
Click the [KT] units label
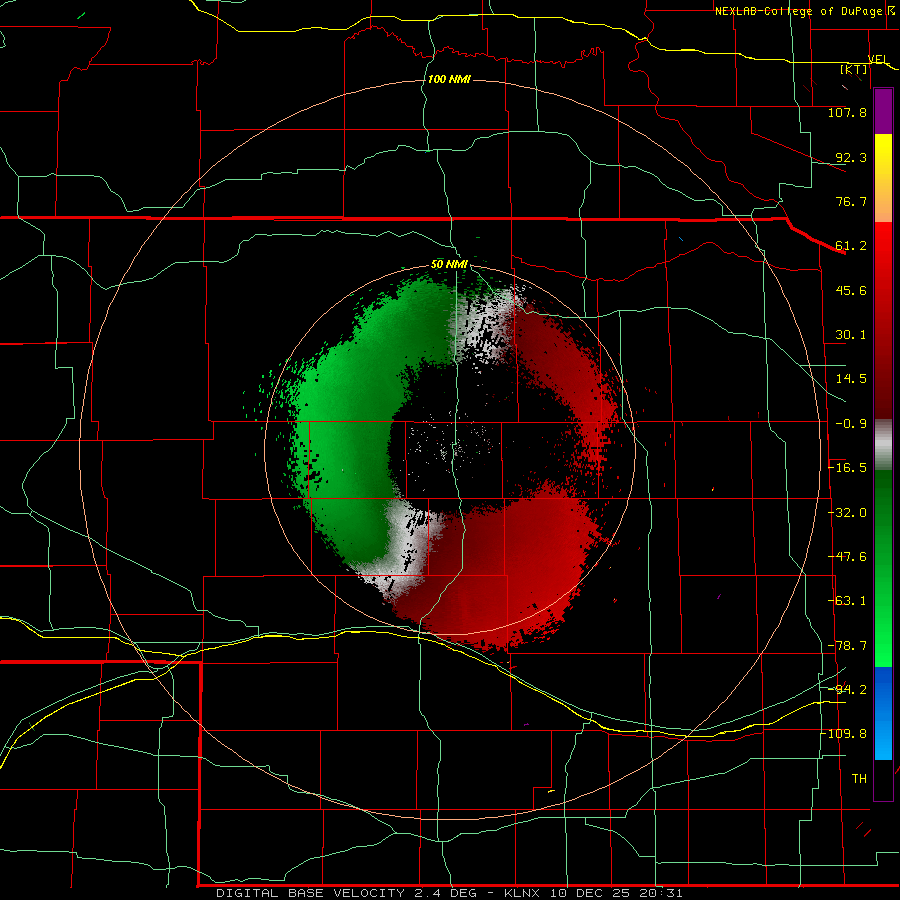tap(854, 69)
